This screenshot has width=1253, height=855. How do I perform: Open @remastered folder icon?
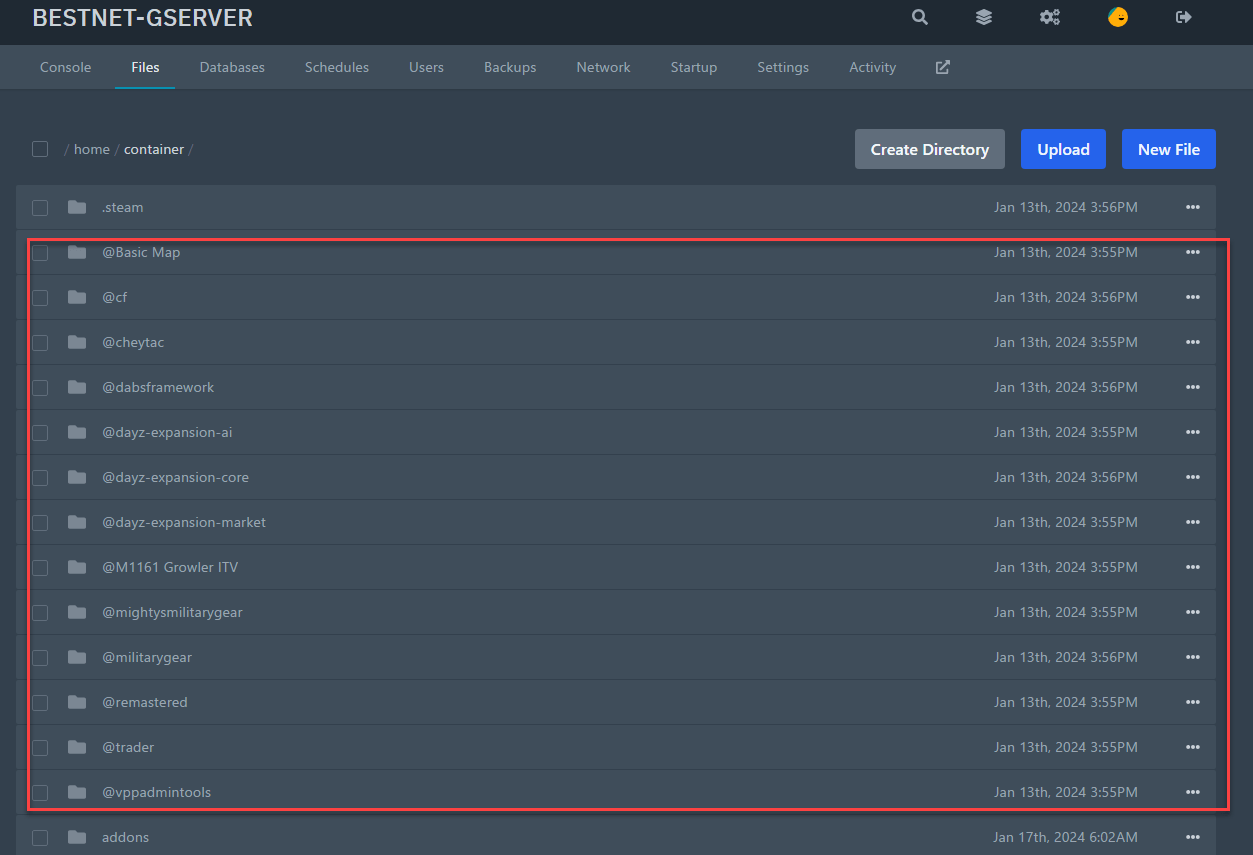77,702
